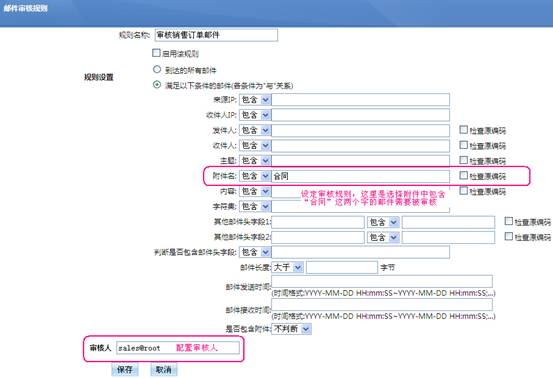Viewport: 553px width, 378px height.
Task: Click the 规则名称 input field
Action: tap(216, 35)
